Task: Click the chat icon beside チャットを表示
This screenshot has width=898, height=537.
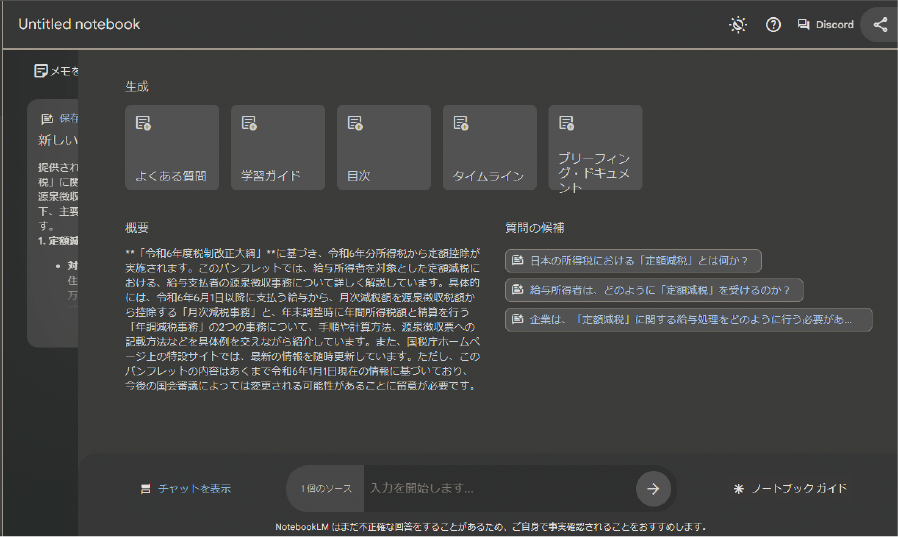Action: tap(145, 489)
